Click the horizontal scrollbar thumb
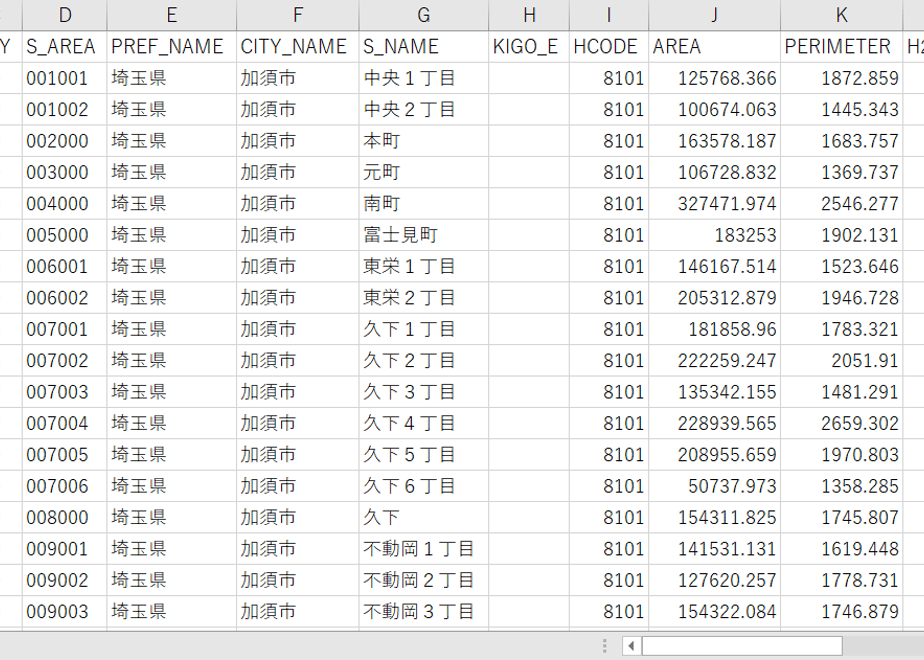Screen dimensions: 924x660 coord(741,646)
